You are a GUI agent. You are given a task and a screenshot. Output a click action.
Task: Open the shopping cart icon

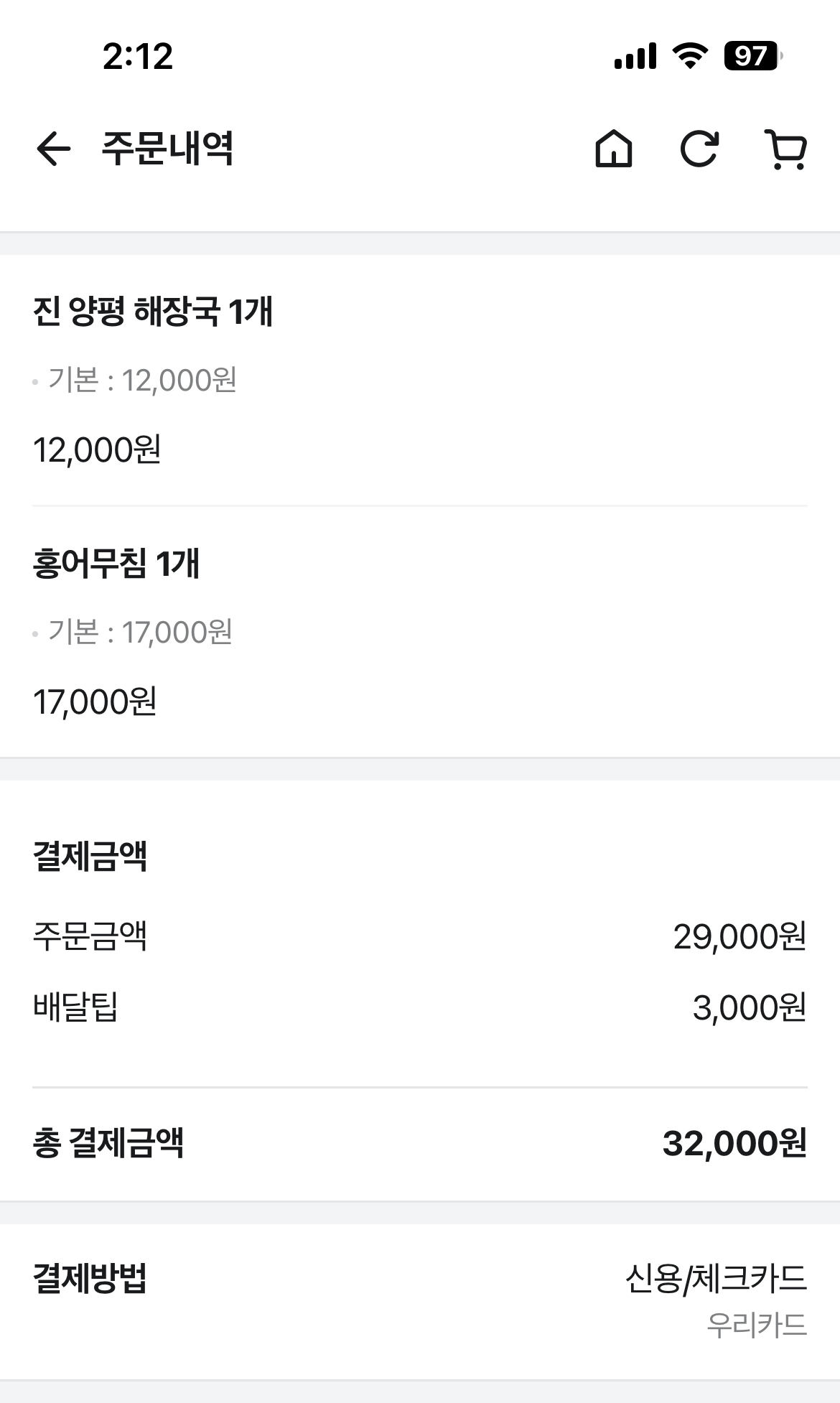[785, 149]
